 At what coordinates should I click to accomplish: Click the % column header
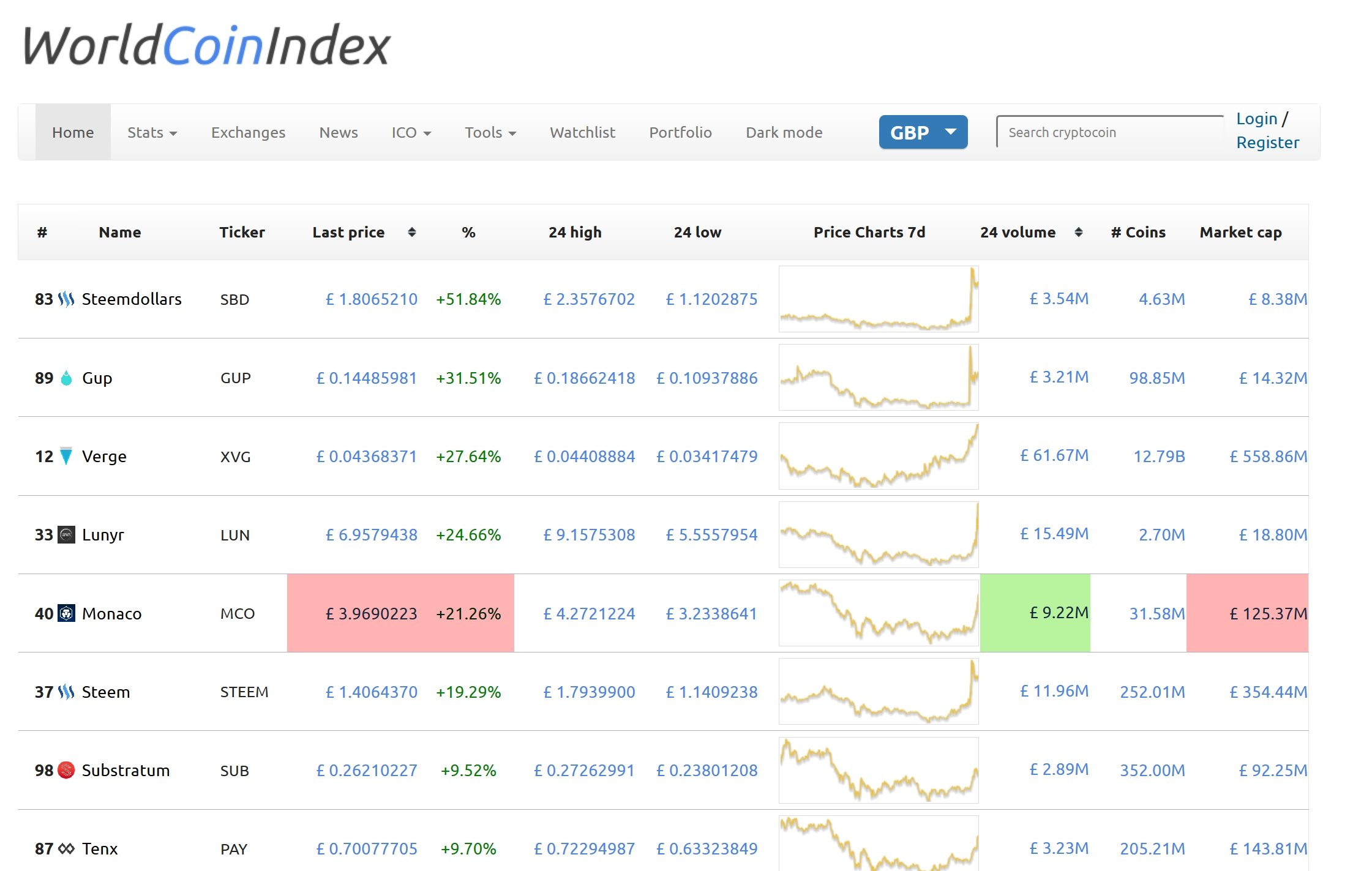(468, 232)
